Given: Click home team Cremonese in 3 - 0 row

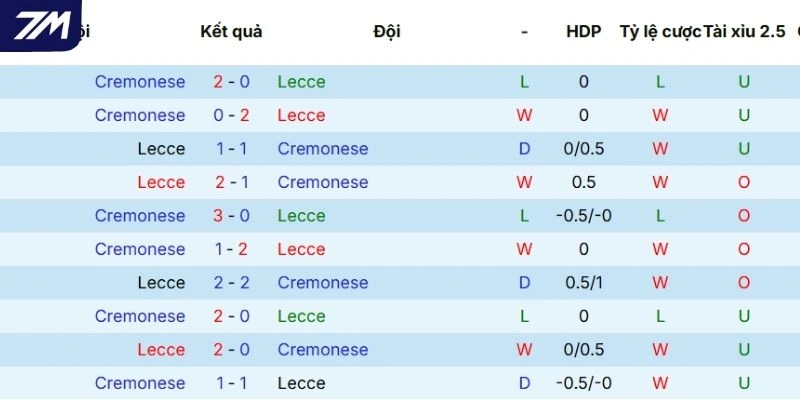Looking at the screenshot, I should [140, 216].
